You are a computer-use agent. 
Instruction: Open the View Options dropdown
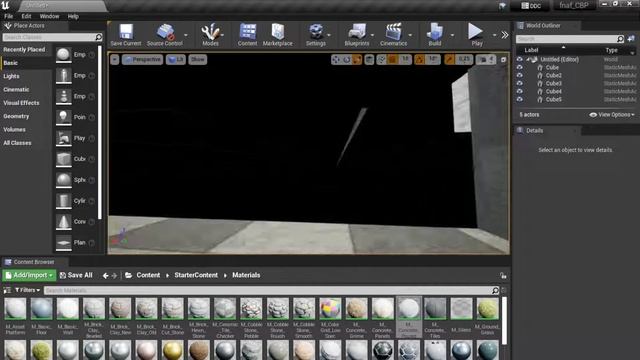pos(612,115)
